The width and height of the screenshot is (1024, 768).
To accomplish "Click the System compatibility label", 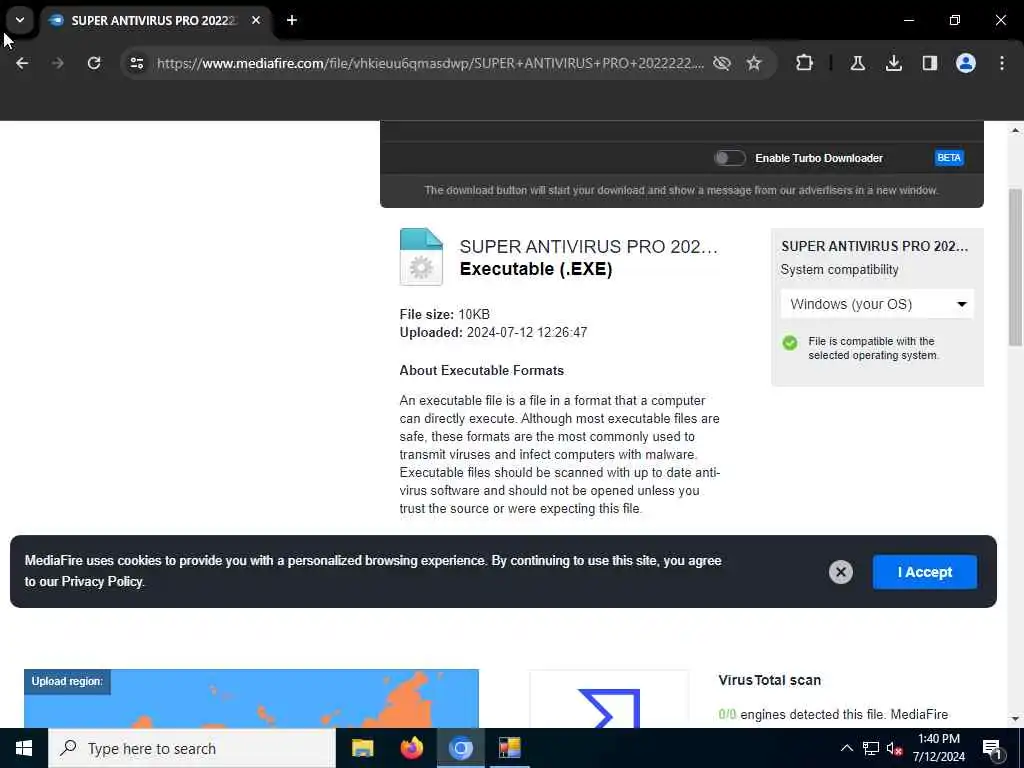I will pos(839,270).
